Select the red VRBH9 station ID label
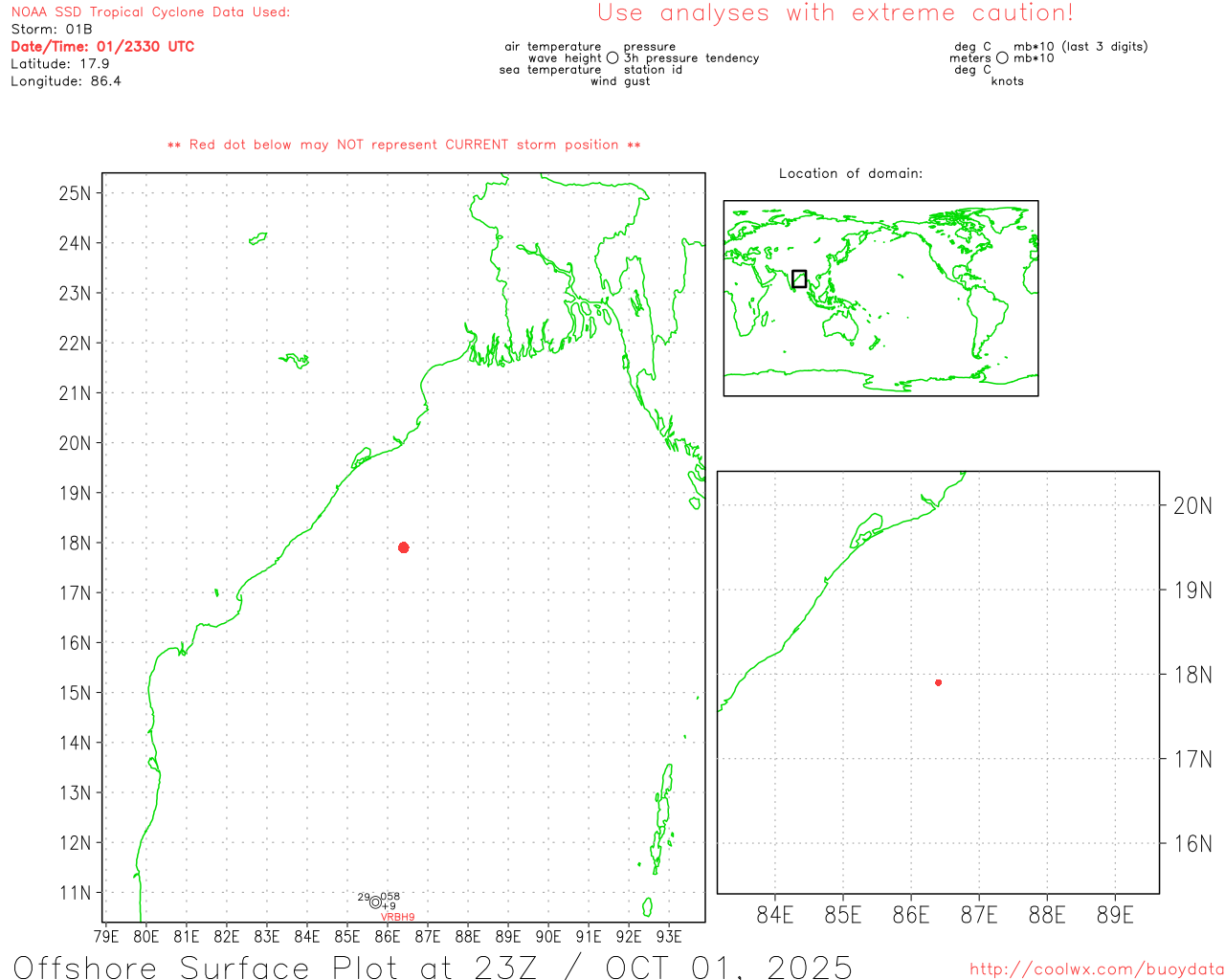1225x980 pixels. click(x=398, y=917)
